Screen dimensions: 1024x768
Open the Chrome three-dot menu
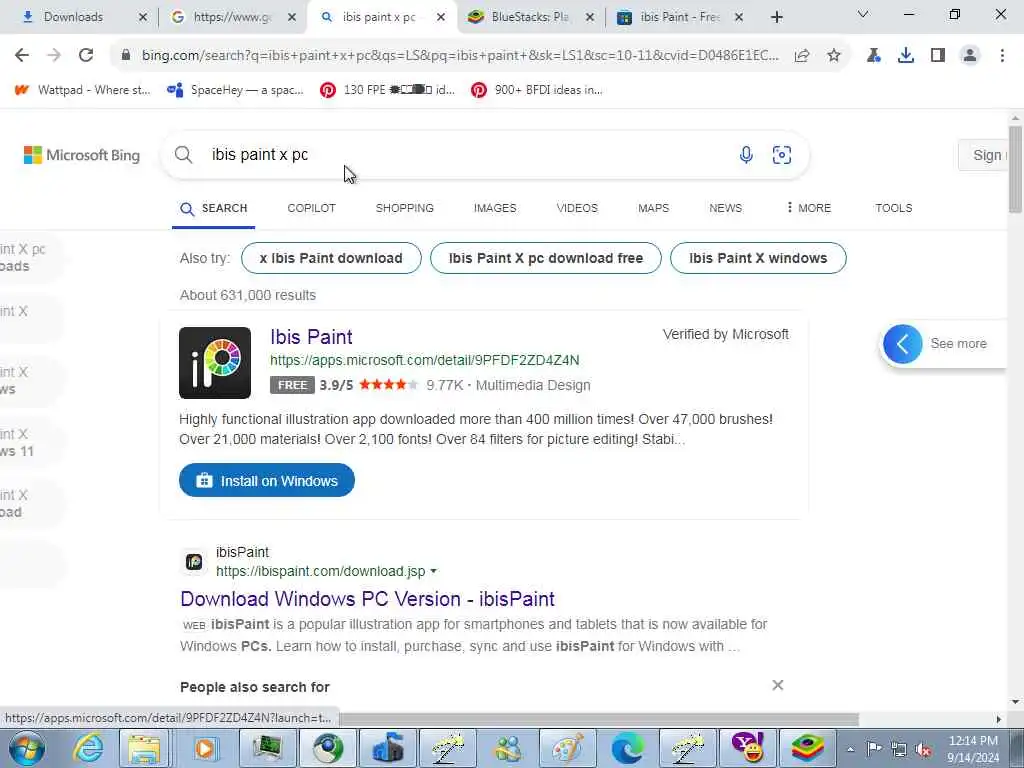pyautogui.click(x=1002, y=56)
